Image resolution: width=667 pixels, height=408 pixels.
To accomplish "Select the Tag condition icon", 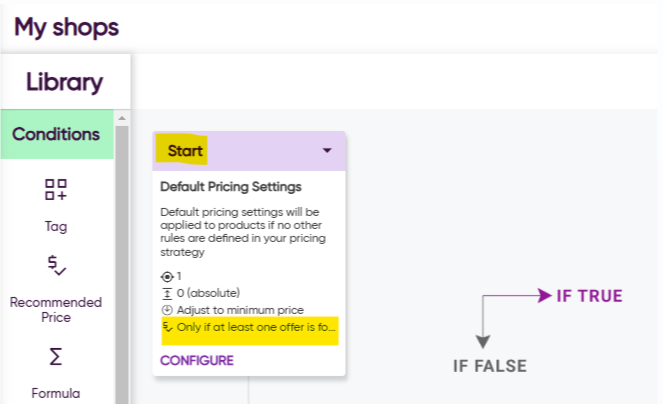I will [56, 189].
